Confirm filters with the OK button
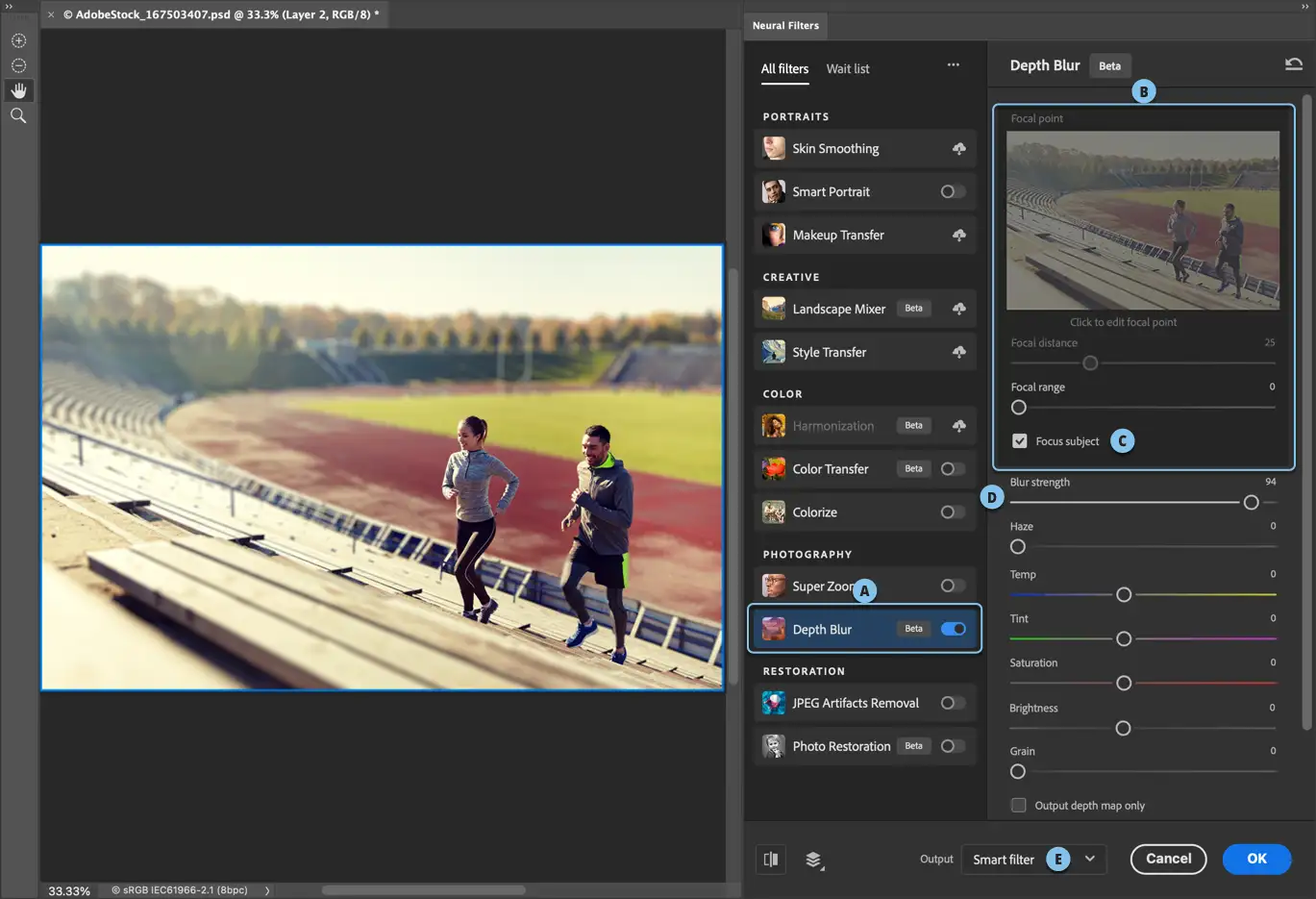This screenshot has width=1316, height=899. pos(1256,859)
